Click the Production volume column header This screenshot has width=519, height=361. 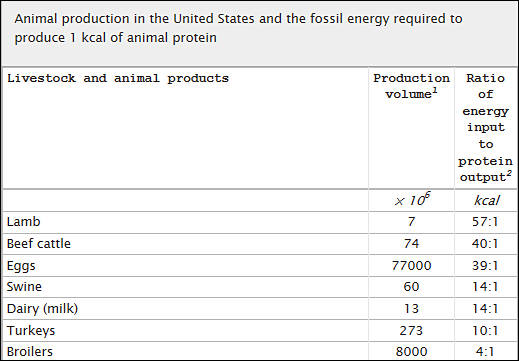[x=411, y=86]
